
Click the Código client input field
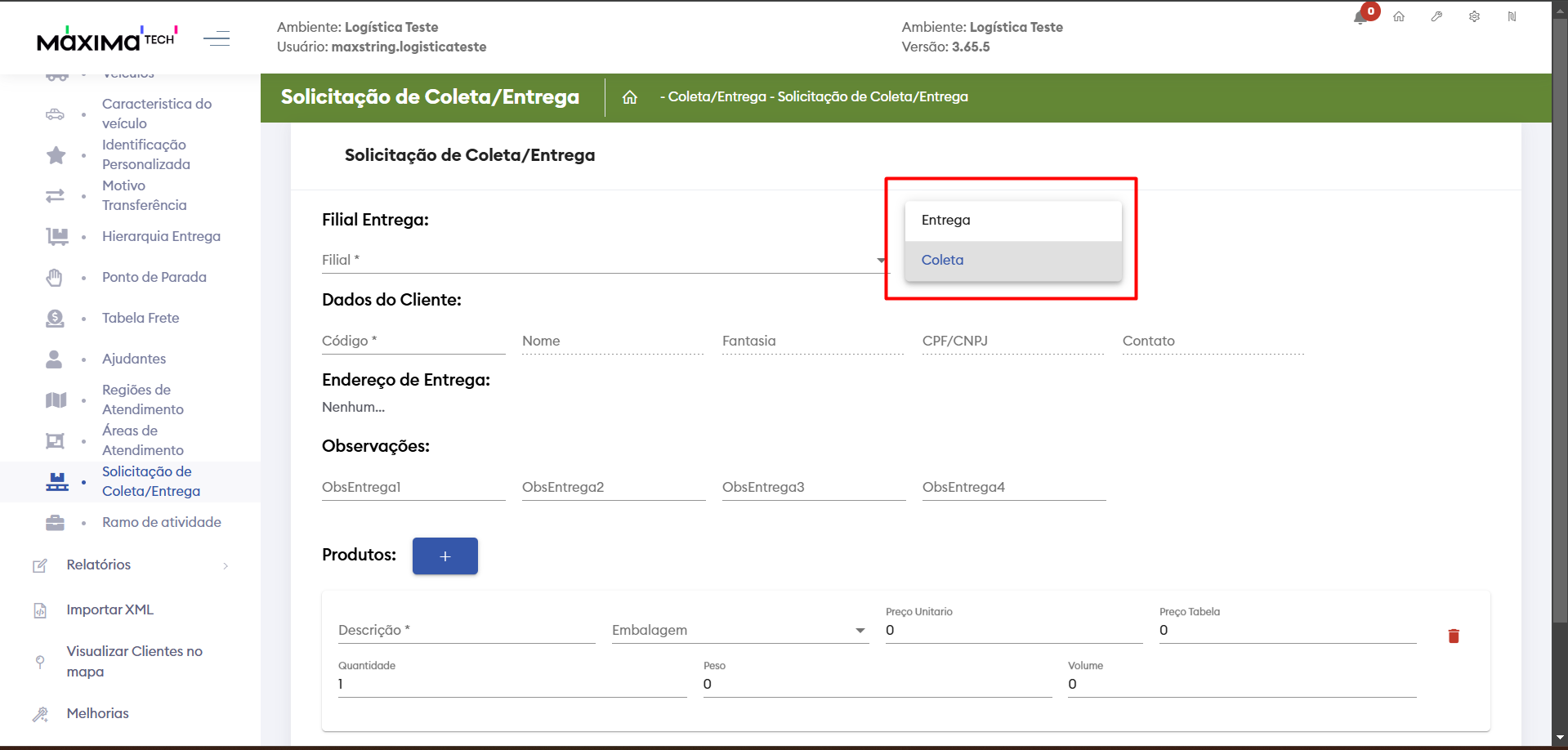click(413, 342)
